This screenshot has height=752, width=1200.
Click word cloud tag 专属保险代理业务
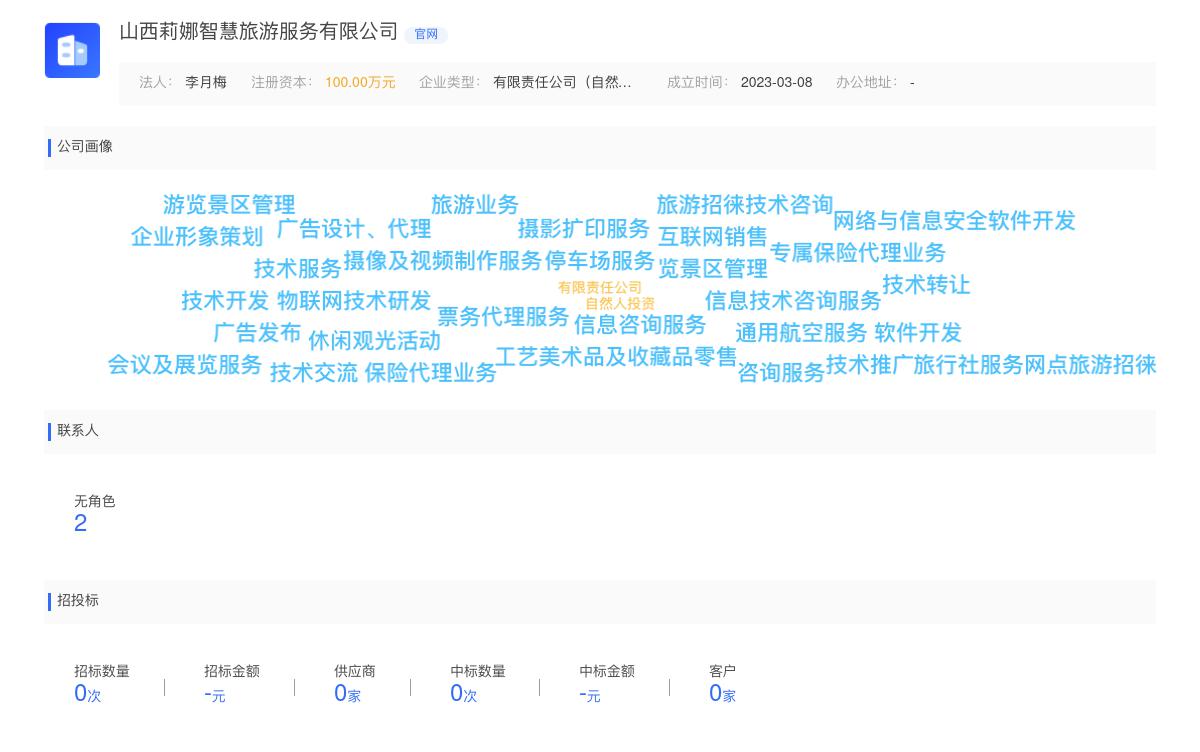pos(858,253)
